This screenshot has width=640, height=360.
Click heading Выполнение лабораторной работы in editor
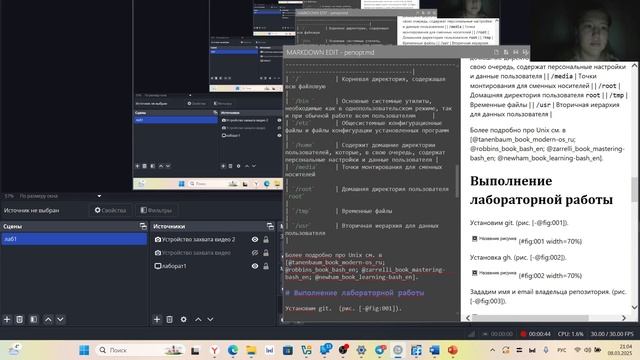click(x=355, y=293)
